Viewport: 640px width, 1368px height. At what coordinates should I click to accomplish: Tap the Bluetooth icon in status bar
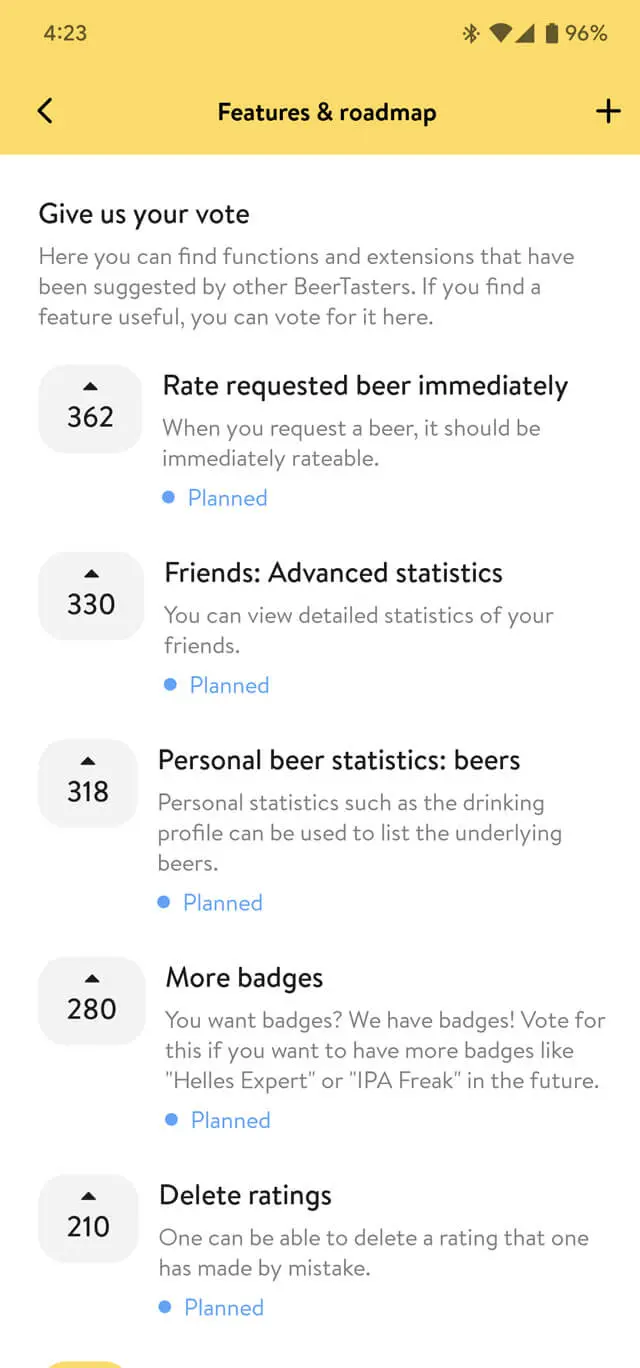click(470, 34)
